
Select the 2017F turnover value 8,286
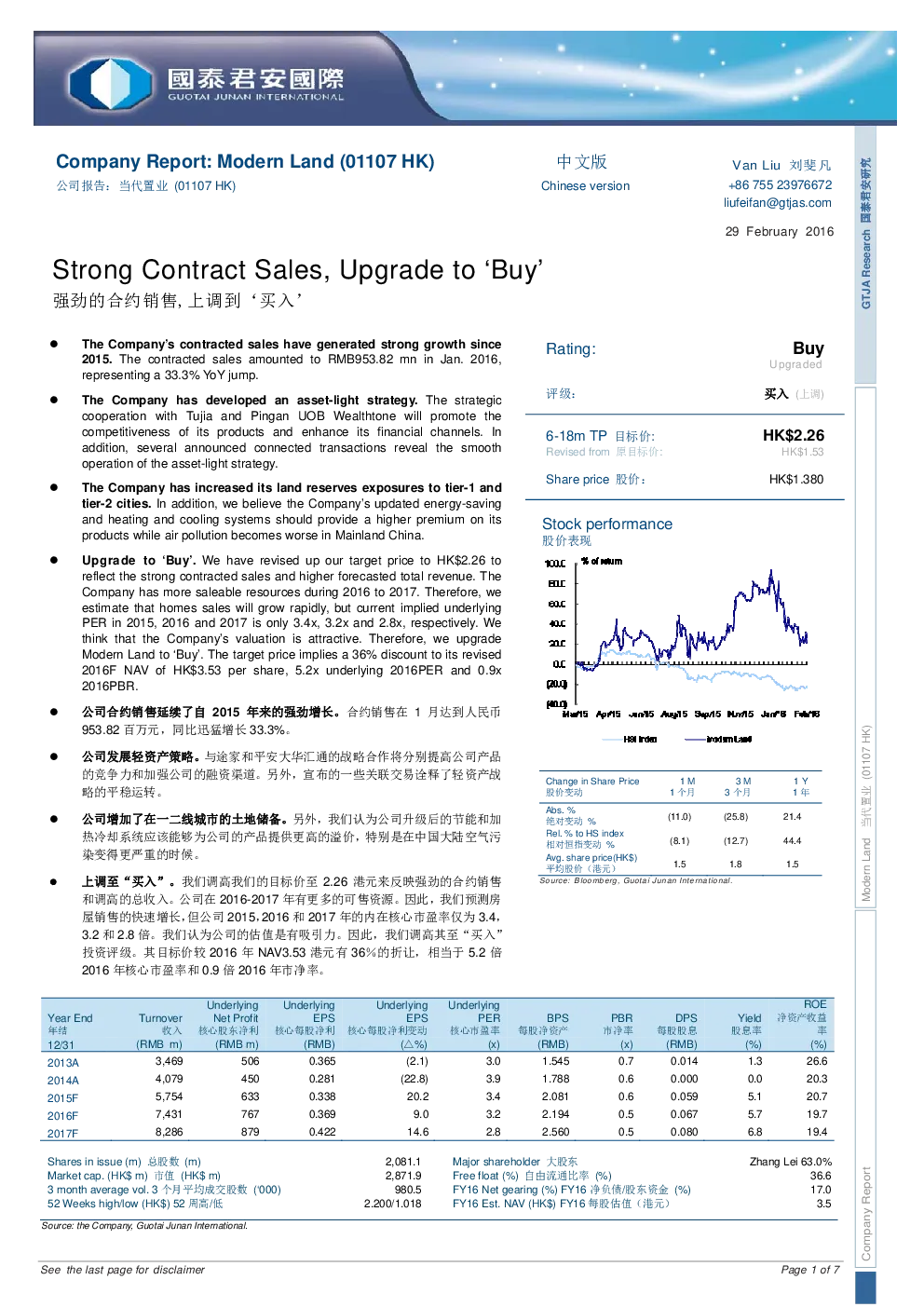click(x=170, y=1133)
